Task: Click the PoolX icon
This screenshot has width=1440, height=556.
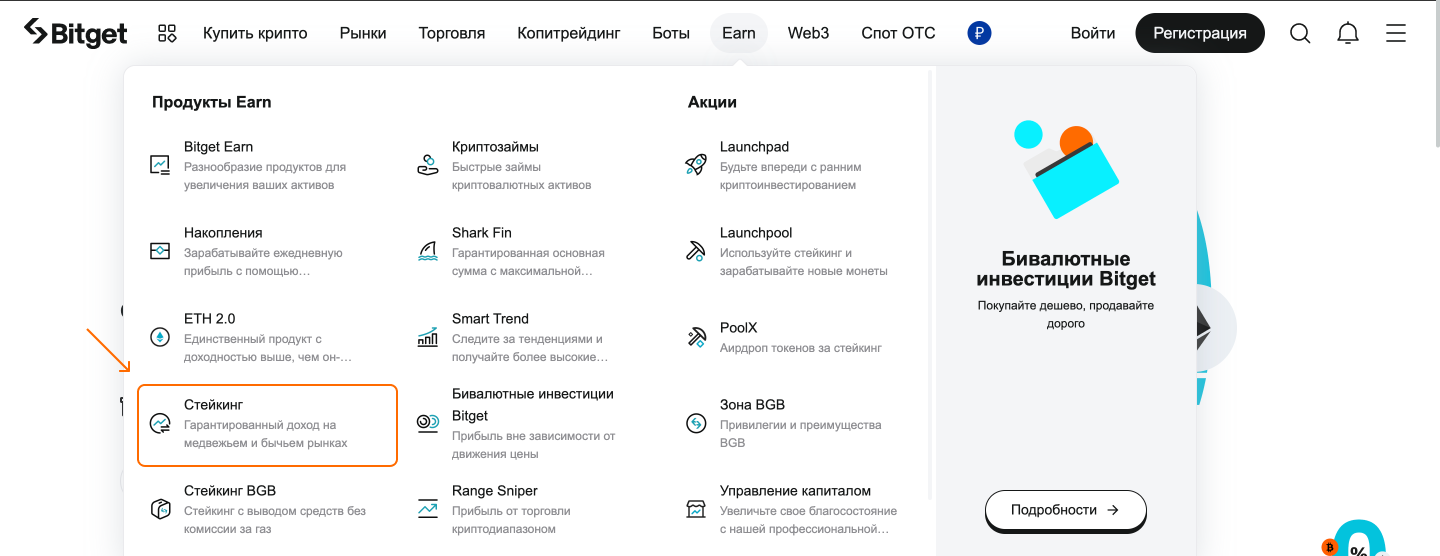Action: (696, 337)
